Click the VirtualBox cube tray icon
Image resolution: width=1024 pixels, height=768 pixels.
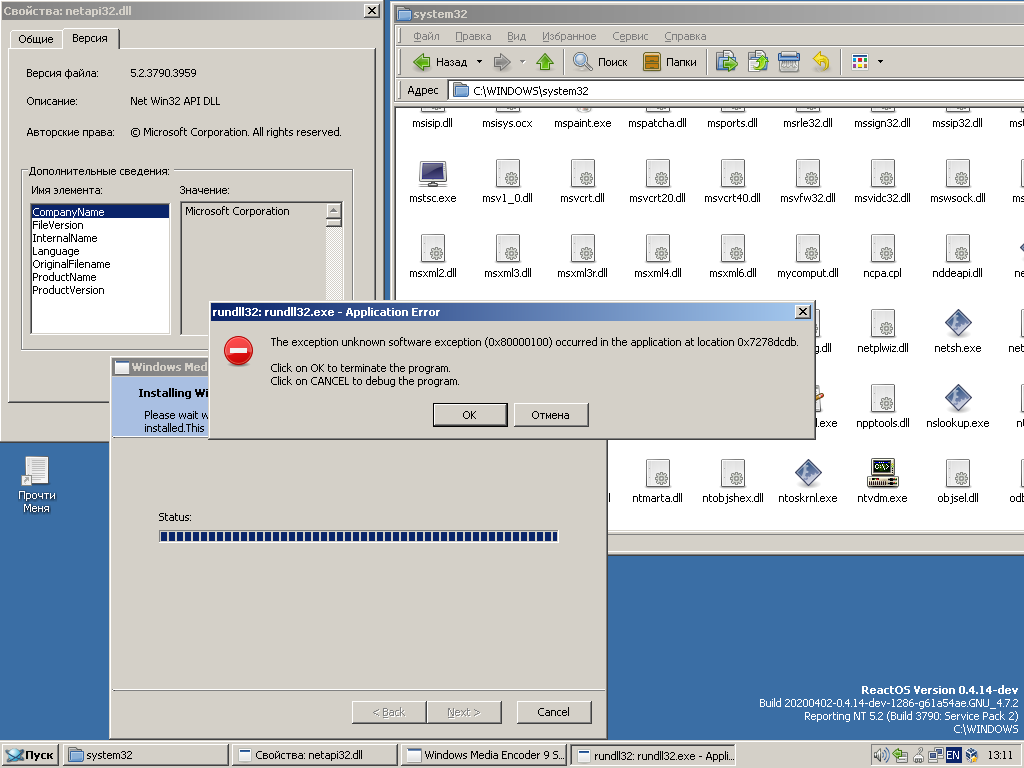pyautogui.click(x=972, y=756)
